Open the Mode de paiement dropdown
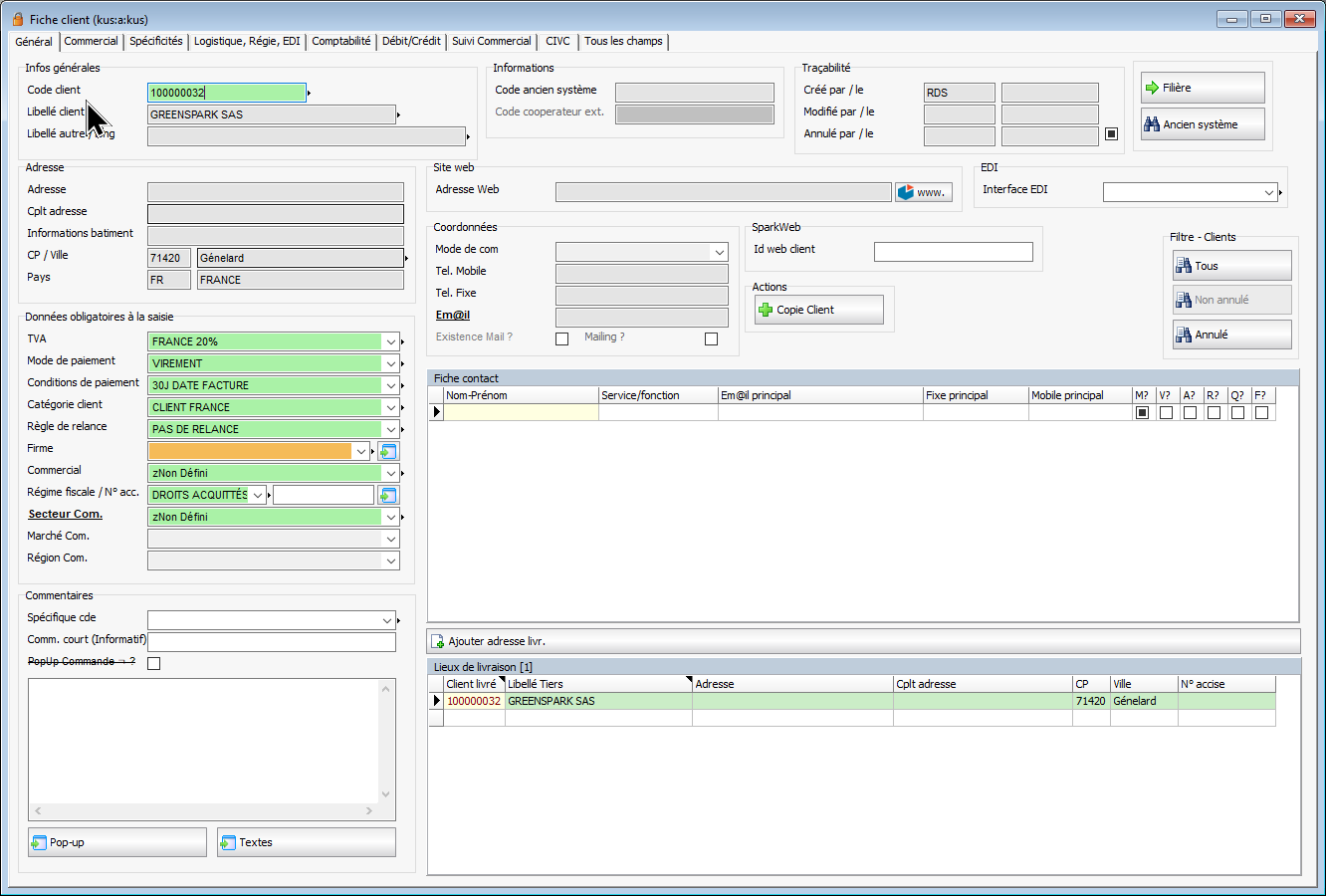This screenshot has width=1326, height=896. click(390, 363)
